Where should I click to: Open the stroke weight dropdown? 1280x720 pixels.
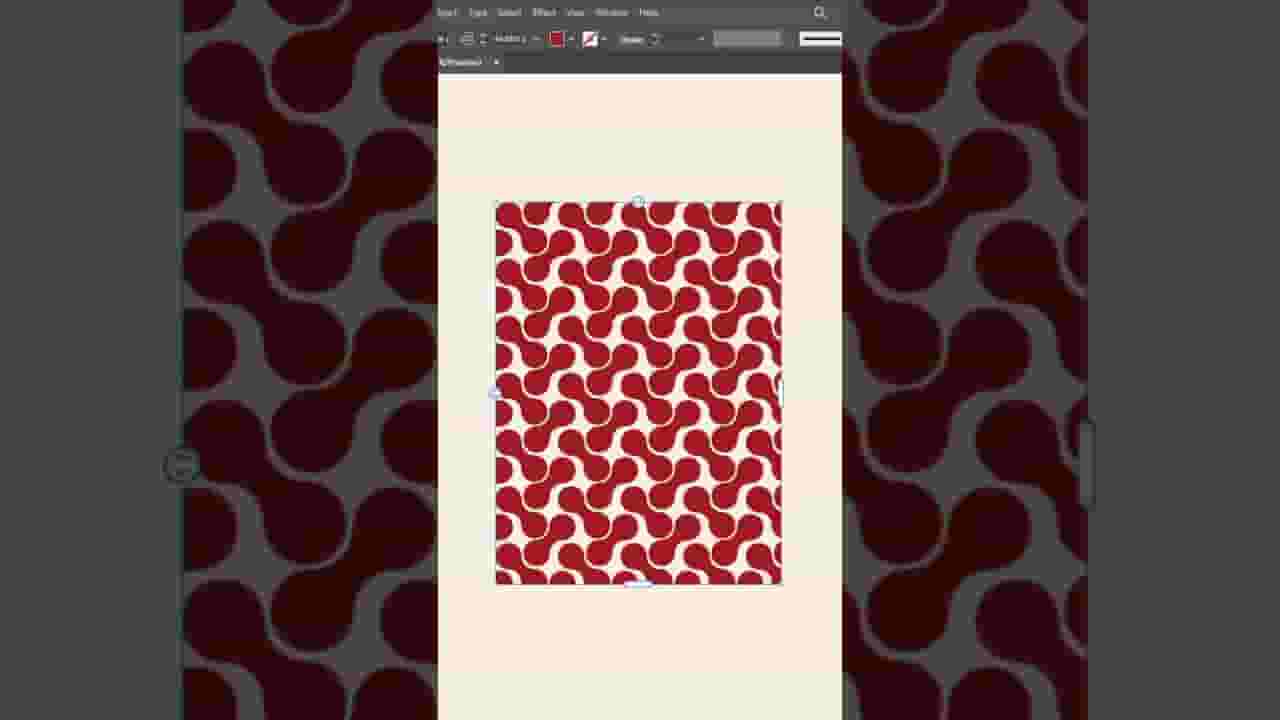pyautogui.click(x=701, y=39)
